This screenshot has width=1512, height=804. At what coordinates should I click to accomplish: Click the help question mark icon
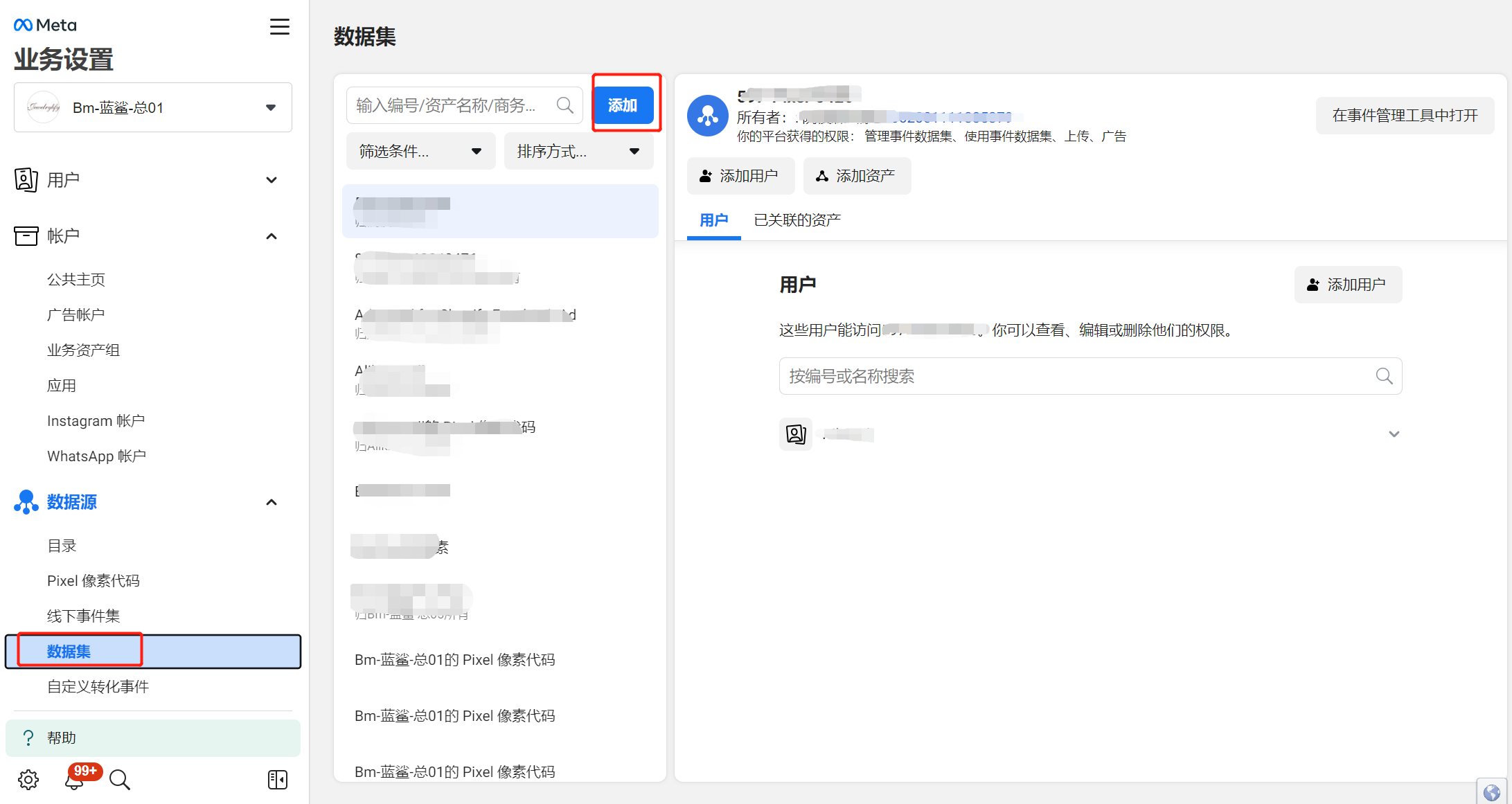28,738
